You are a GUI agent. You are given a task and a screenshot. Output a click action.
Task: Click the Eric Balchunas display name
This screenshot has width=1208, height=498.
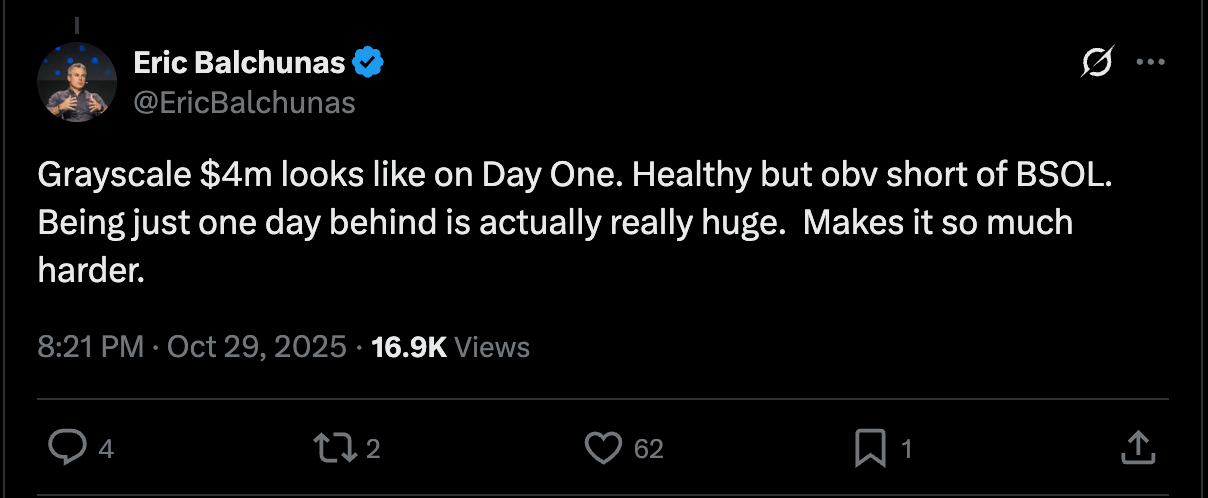(240, 64)
